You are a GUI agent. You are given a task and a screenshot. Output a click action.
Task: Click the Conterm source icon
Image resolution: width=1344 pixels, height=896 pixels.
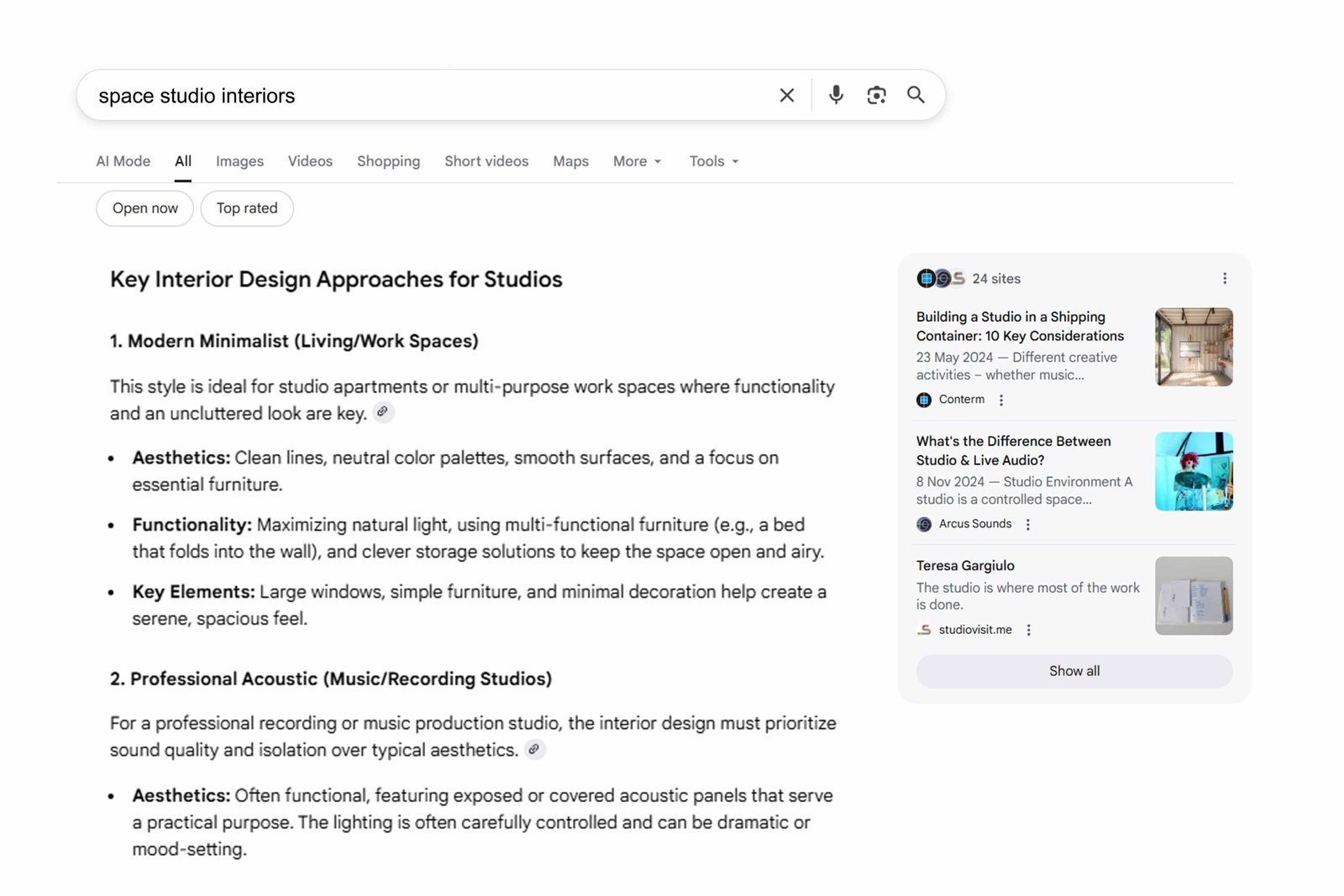click(922, 400)
